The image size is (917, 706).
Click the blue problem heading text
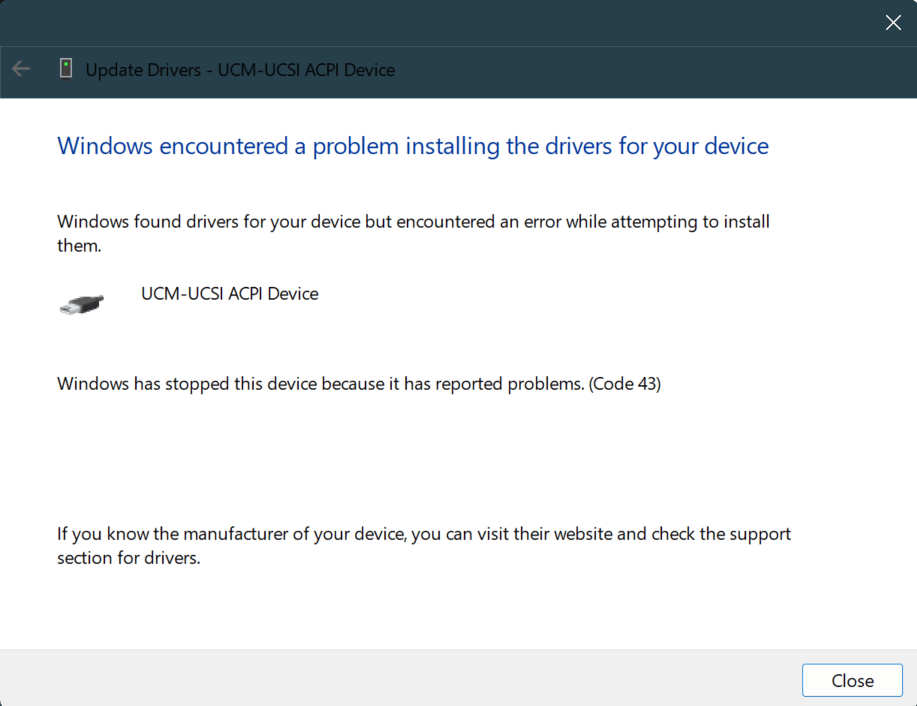[412, 146]
